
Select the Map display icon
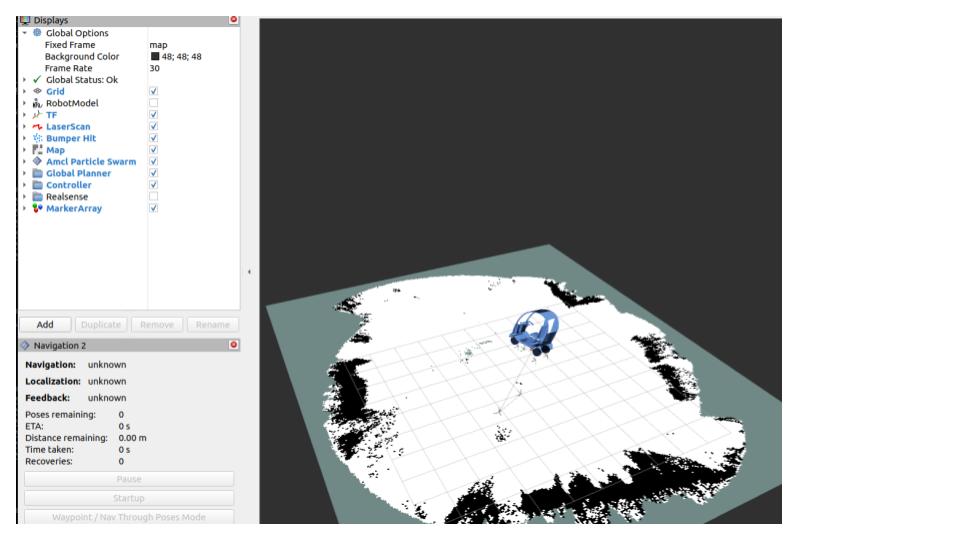[x=37, y=149]
